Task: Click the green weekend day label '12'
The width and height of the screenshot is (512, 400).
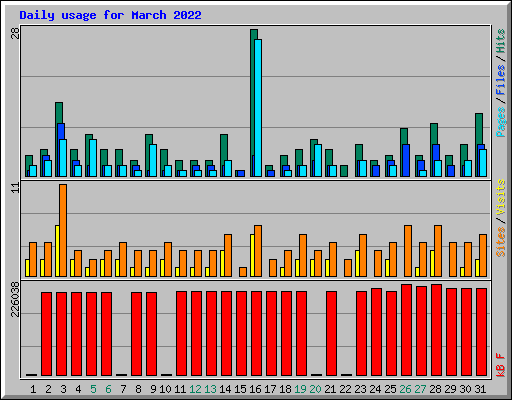Action: click(195, 389)
